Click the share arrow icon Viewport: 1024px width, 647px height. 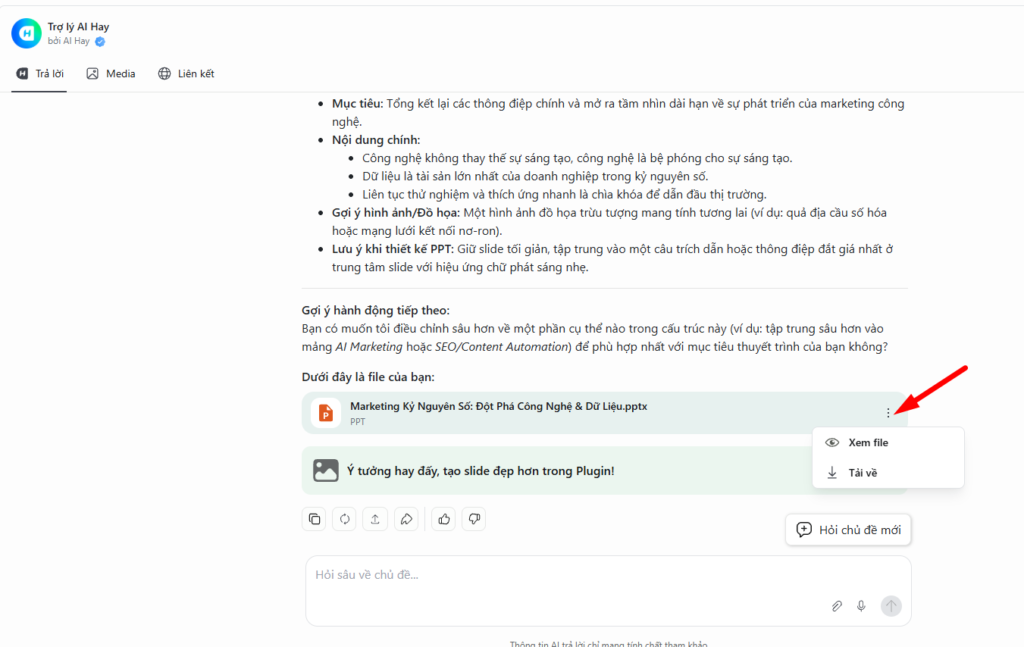[x=406, y=519]
